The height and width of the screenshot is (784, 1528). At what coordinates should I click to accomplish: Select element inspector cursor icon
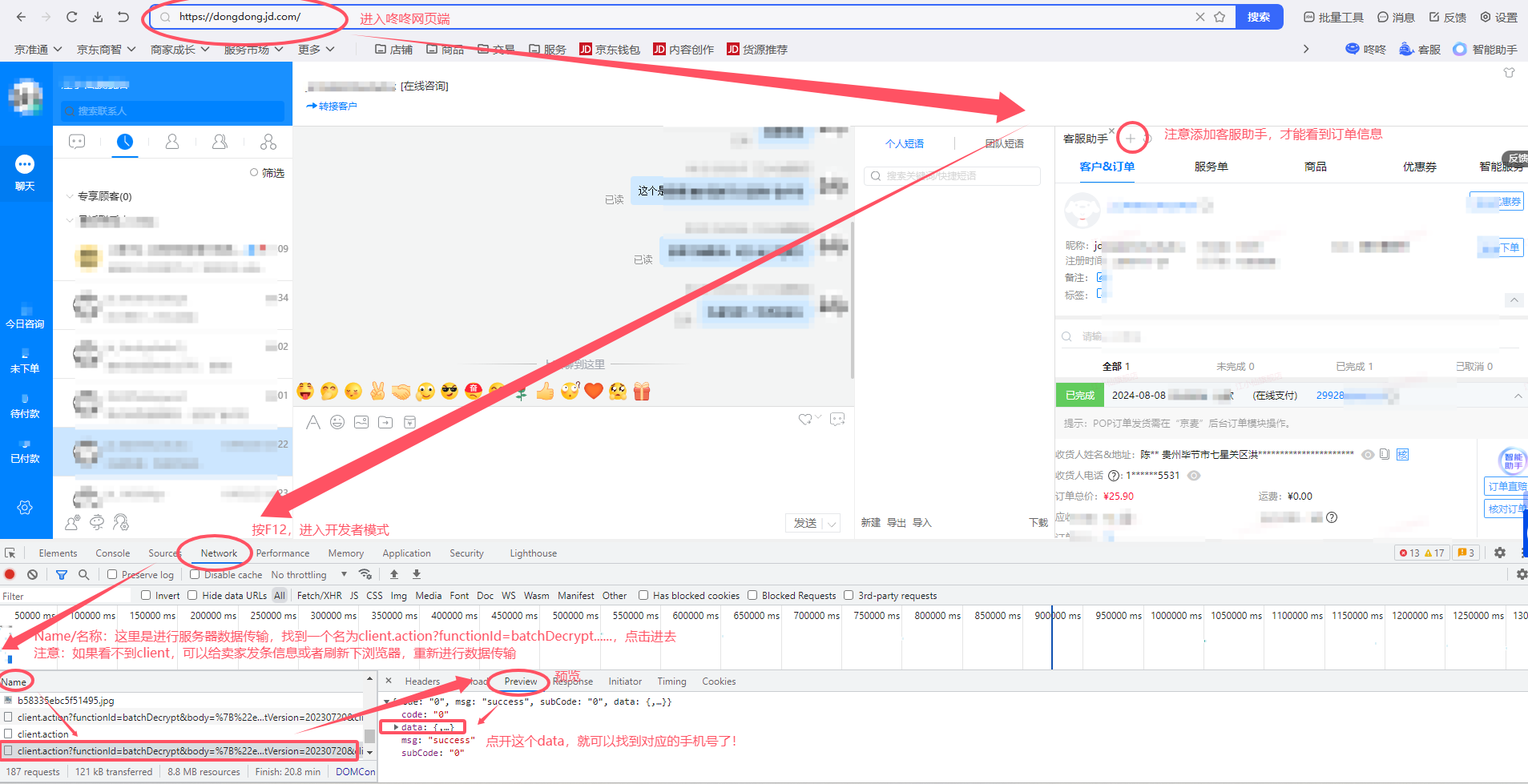10,553
